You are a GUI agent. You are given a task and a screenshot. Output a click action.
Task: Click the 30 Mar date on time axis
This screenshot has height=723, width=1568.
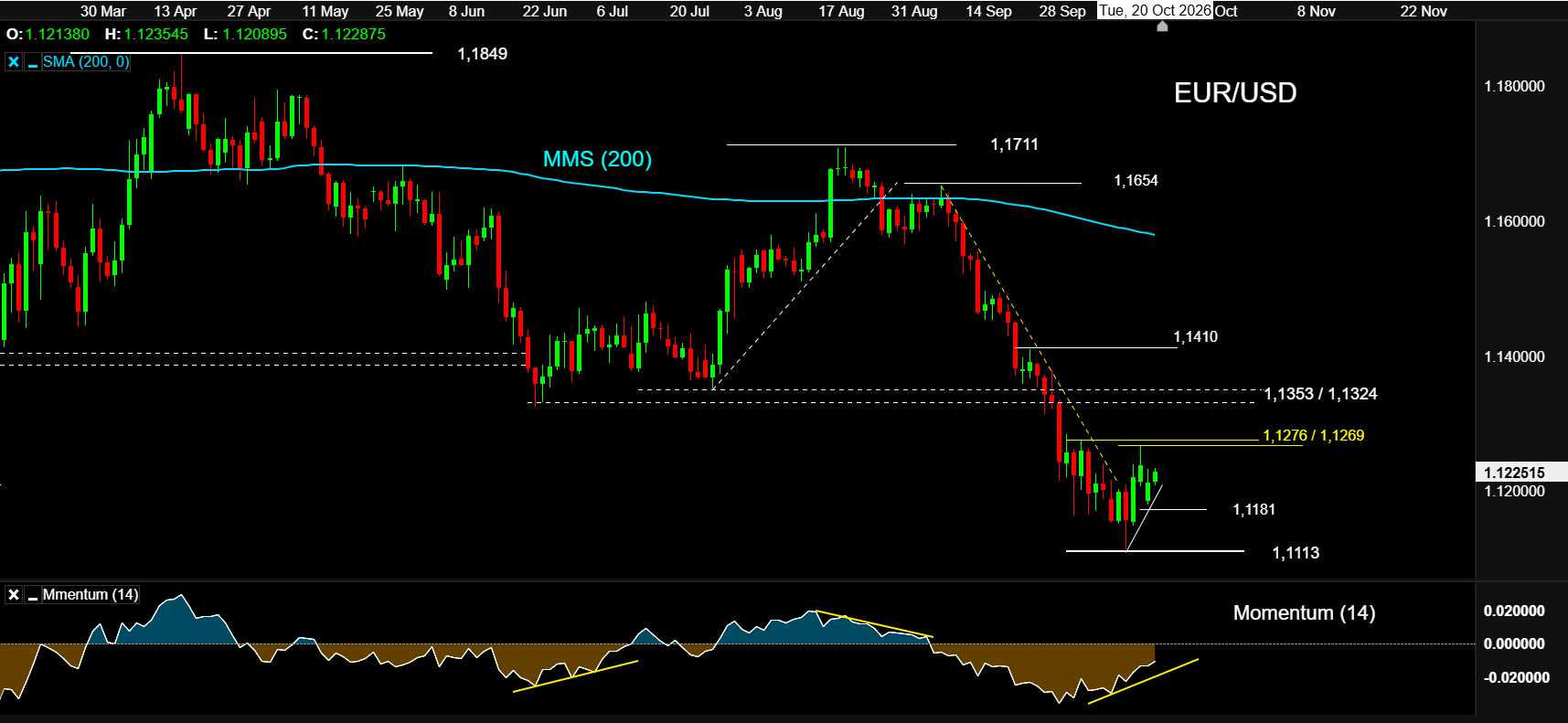[x=103, y=11]
